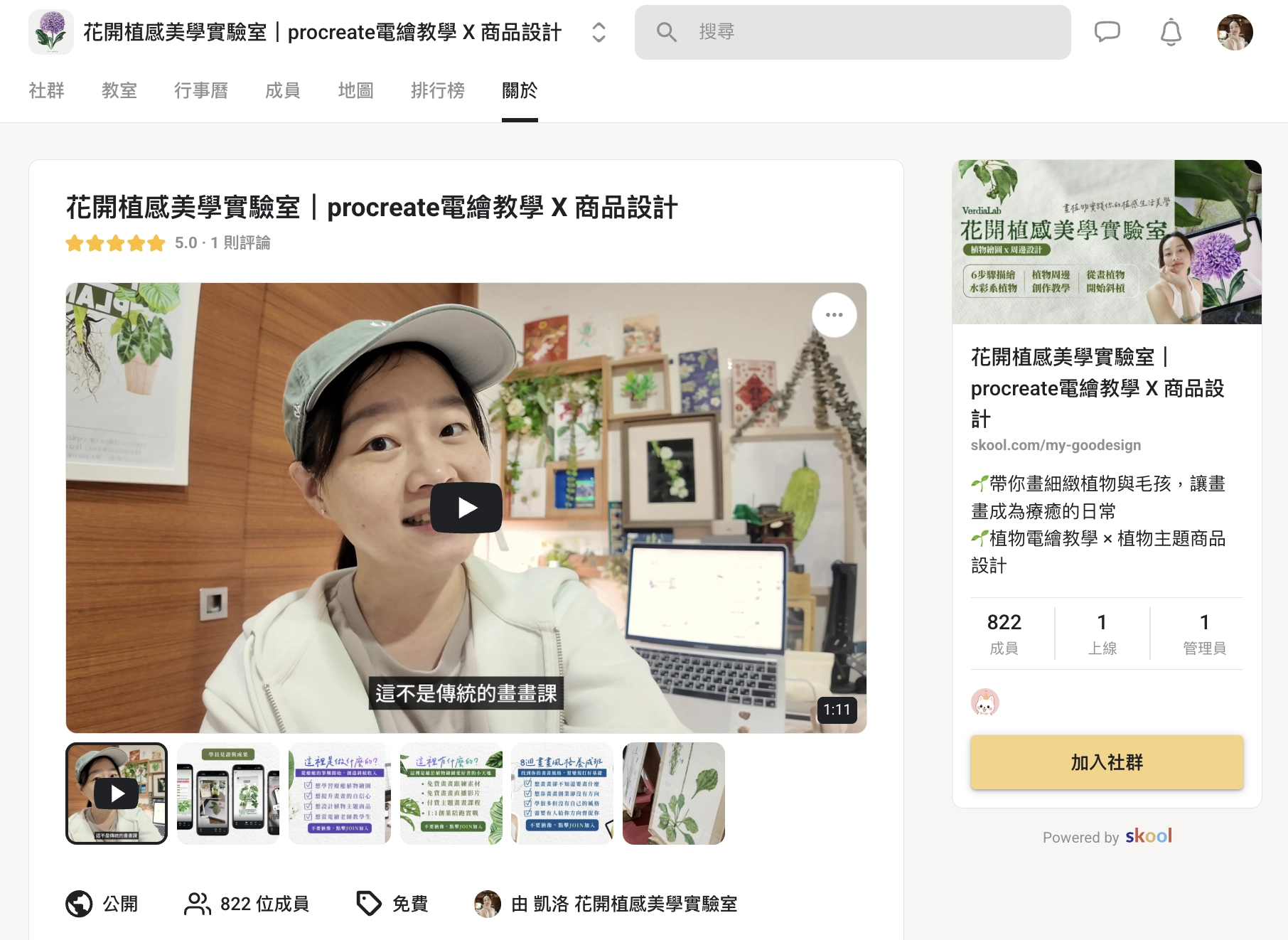
Task: Click the 5.0 star rating reviews
Action: tap(168, 243)
